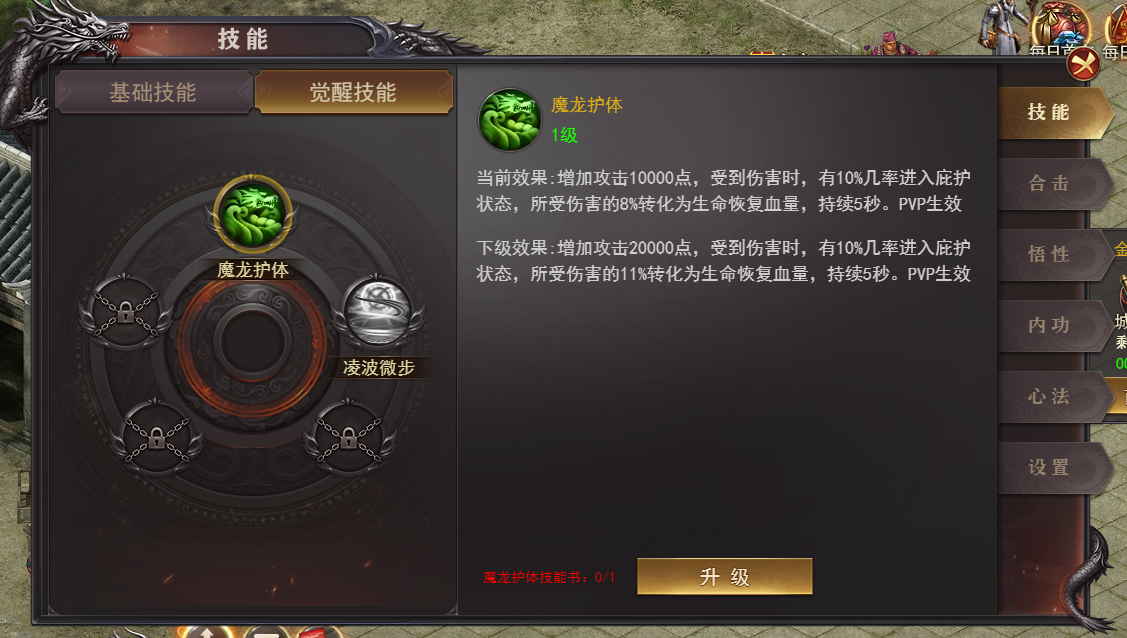Open the 悟性 side tab
The width and height of the screenshot is (1127, 638).
pos(1052,254)
